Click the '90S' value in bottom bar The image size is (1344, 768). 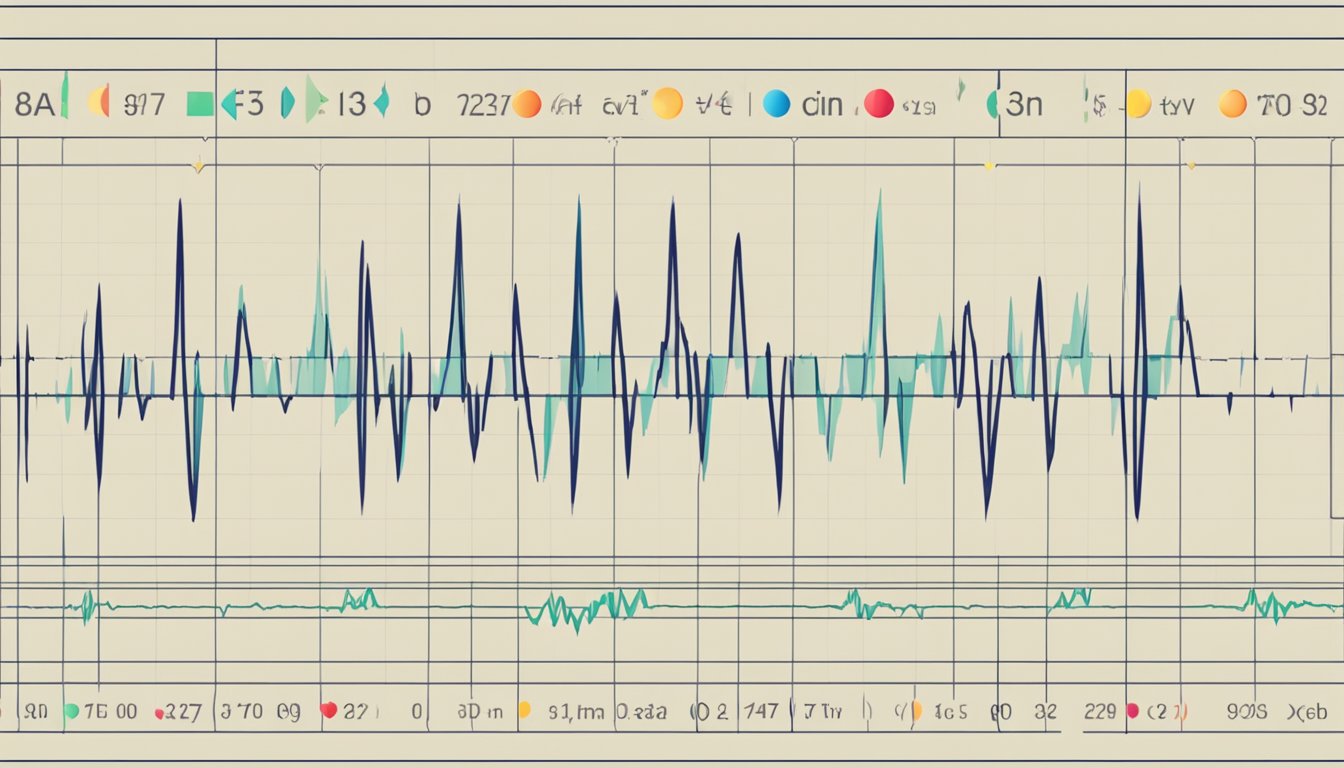pyautogui.click(x=1246, y=712)
